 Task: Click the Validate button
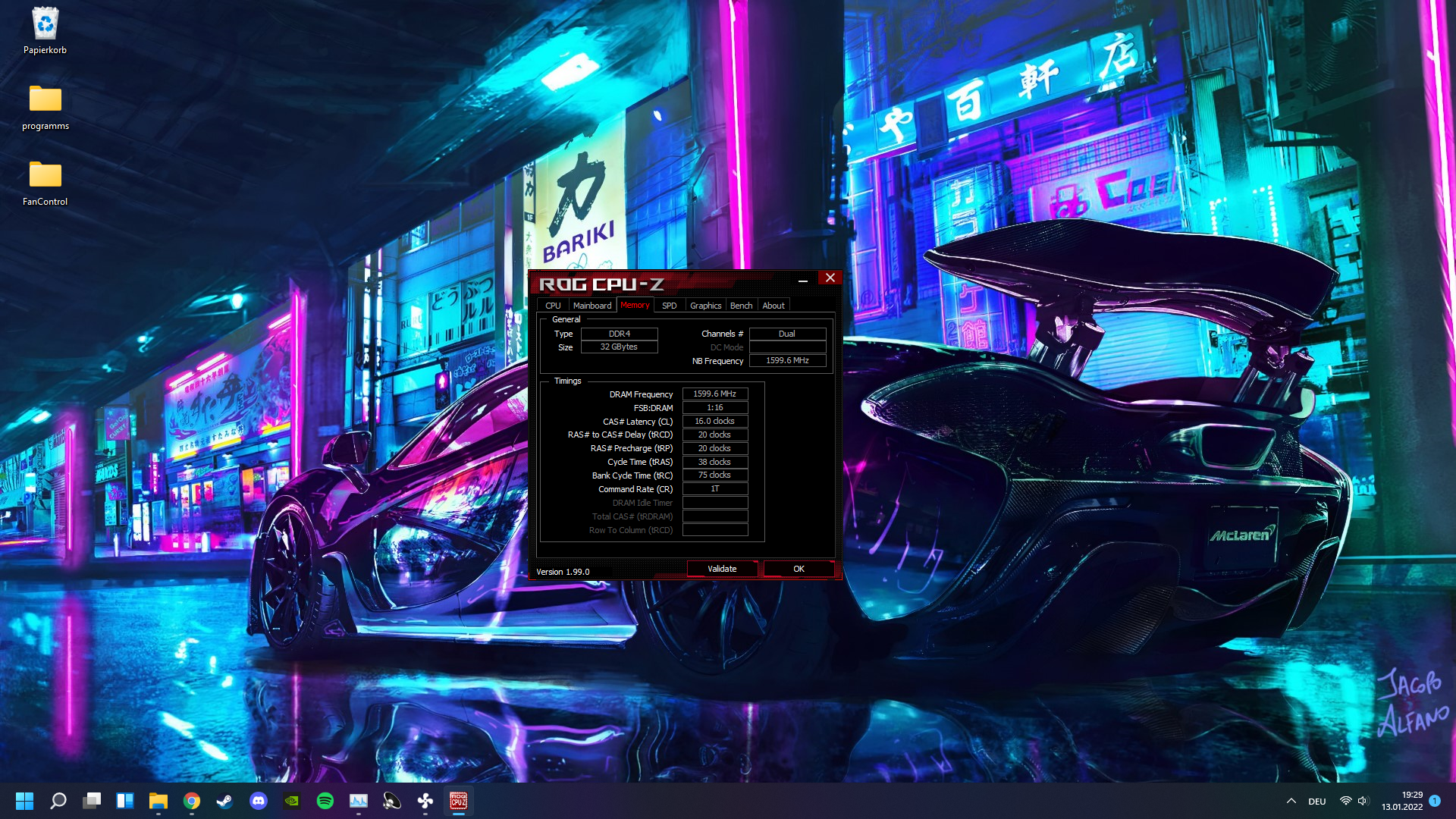click(x=721, y=569)
